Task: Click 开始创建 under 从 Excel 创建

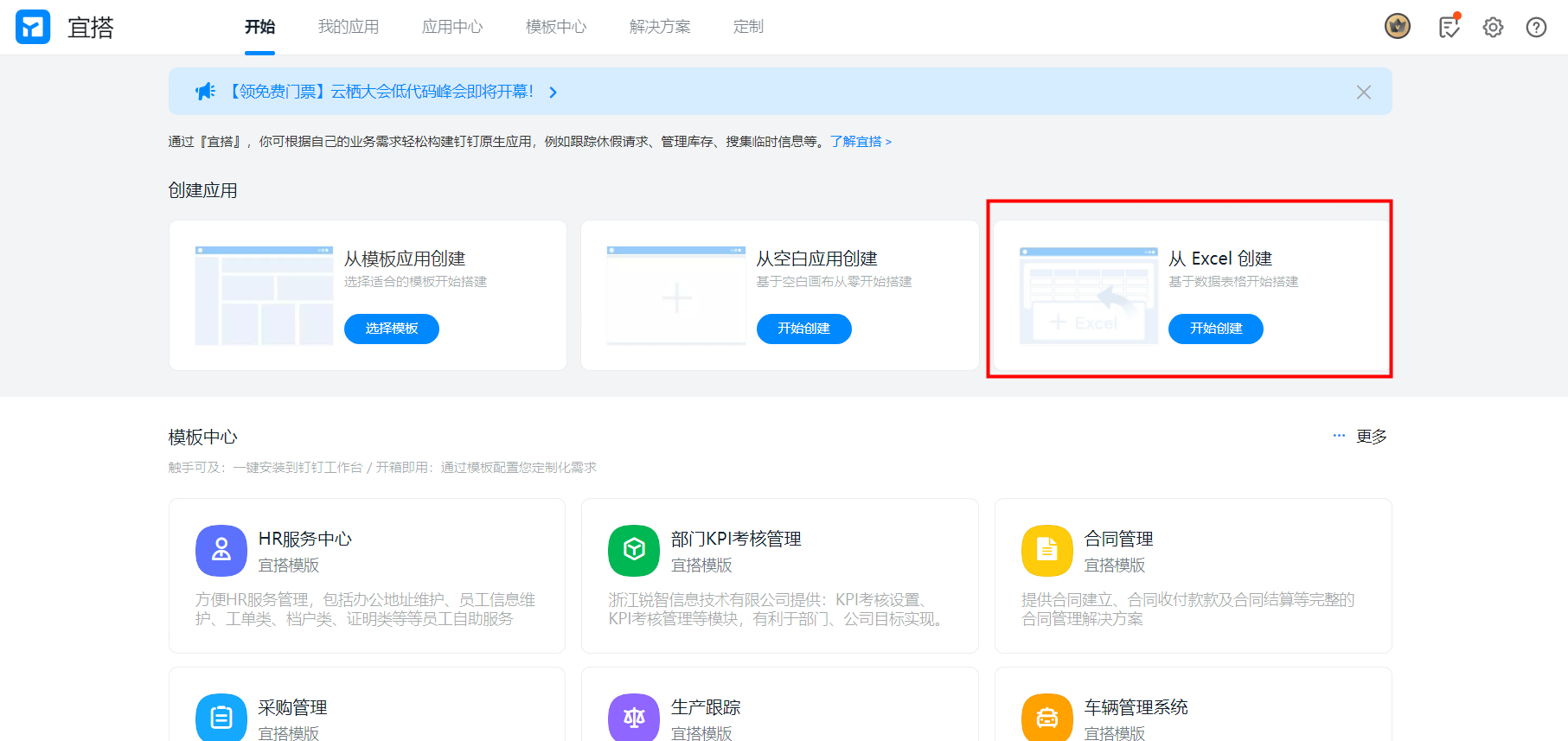Action: coord(1216,329)
